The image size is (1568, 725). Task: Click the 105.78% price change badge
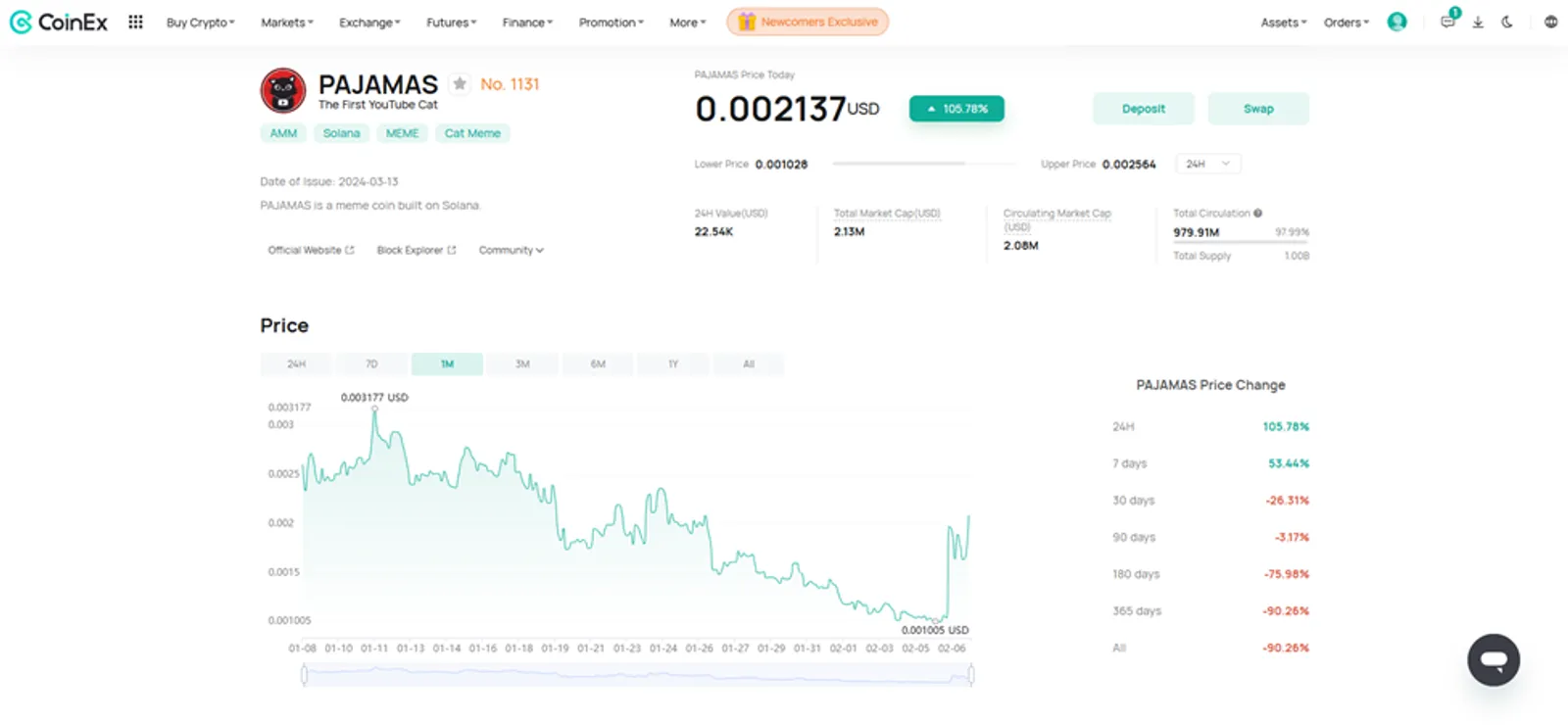coord(956,109)
